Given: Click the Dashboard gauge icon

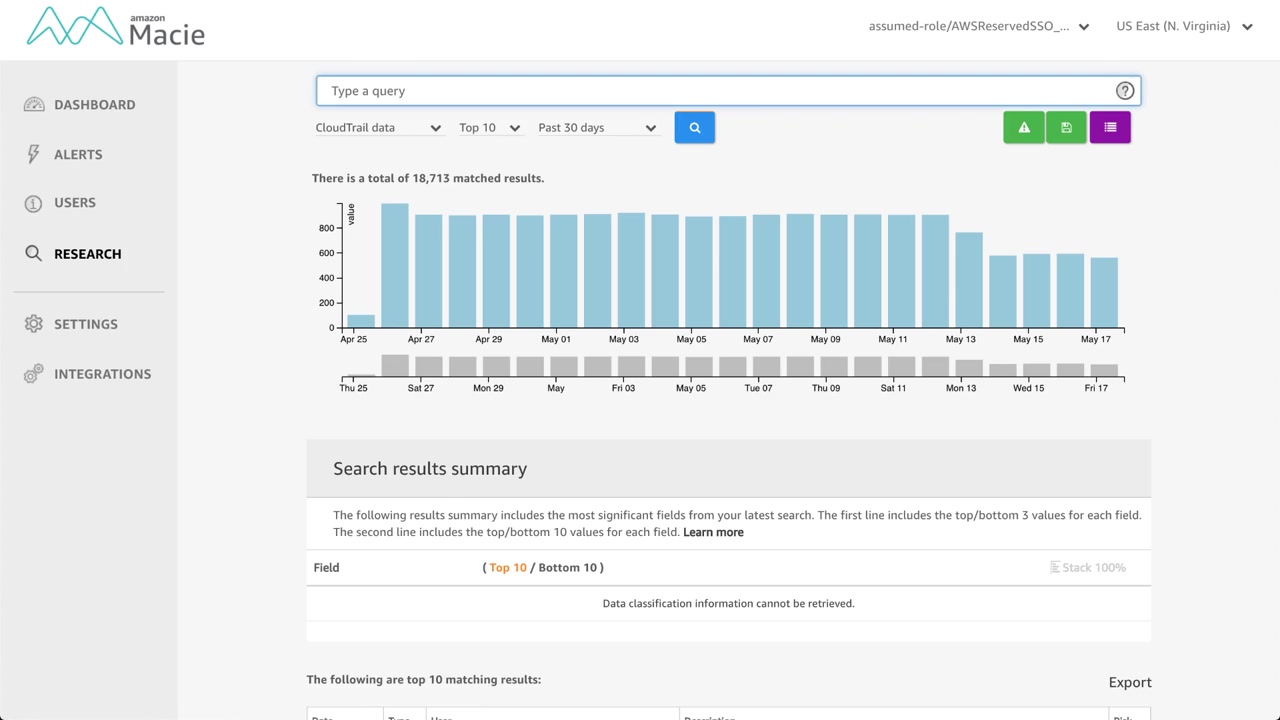Looking at the screenshot, I should point(34,105).
